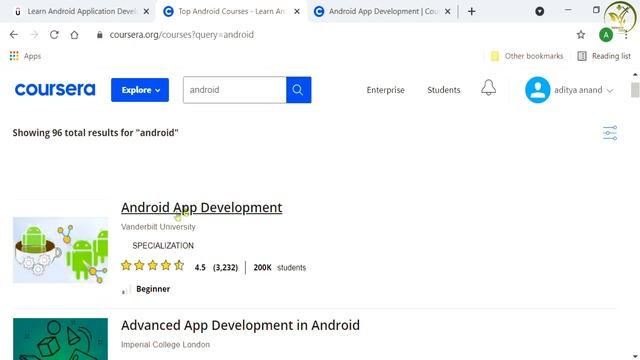The image size is (640, 360).
Task: Open Reading list
Action: coord(604,56)
